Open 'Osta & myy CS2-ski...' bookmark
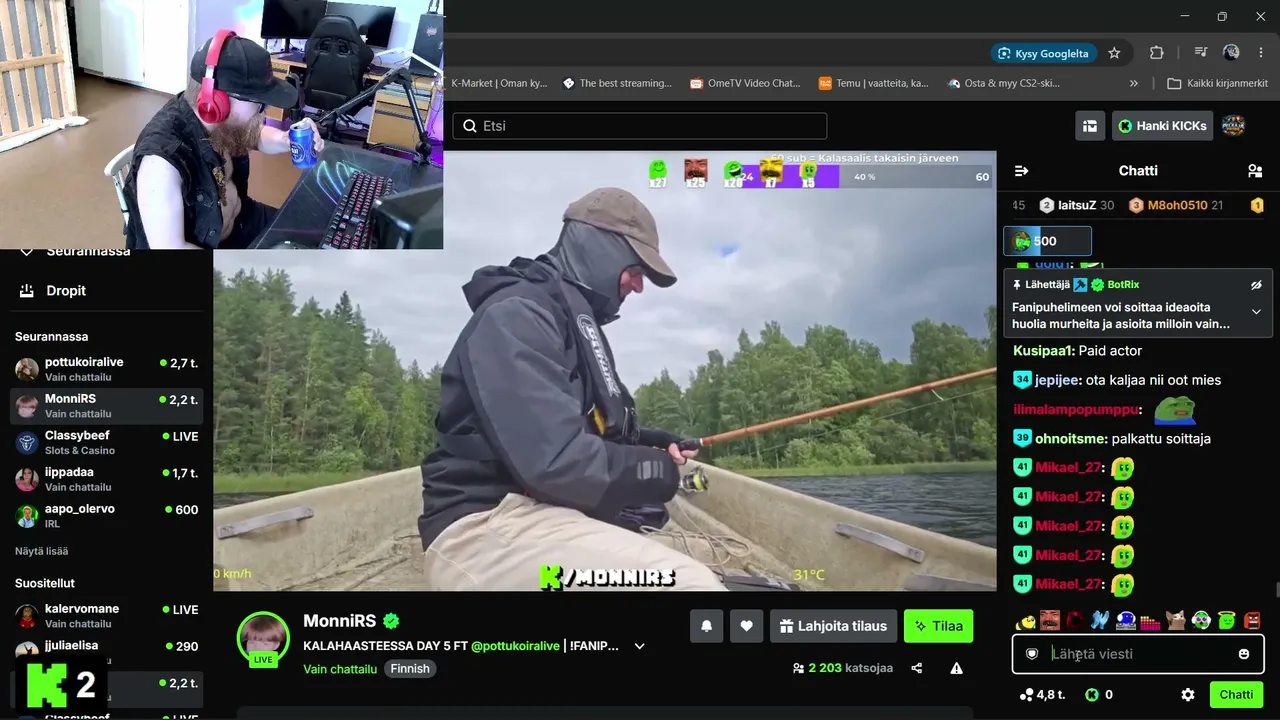 (x=1003, y=83)
